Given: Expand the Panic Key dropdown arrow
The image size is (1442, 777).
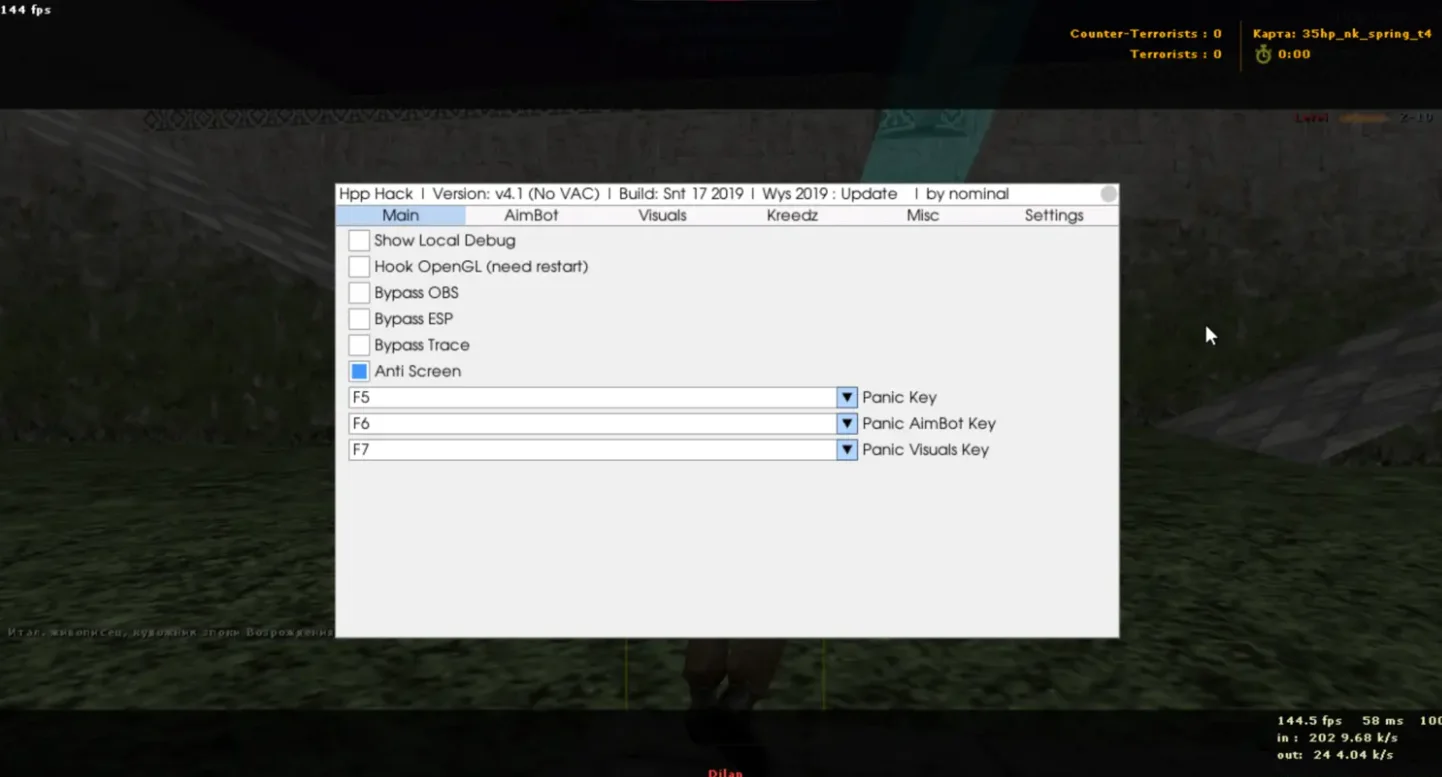Looking at the screenshot, I should [x=847, y=397].
